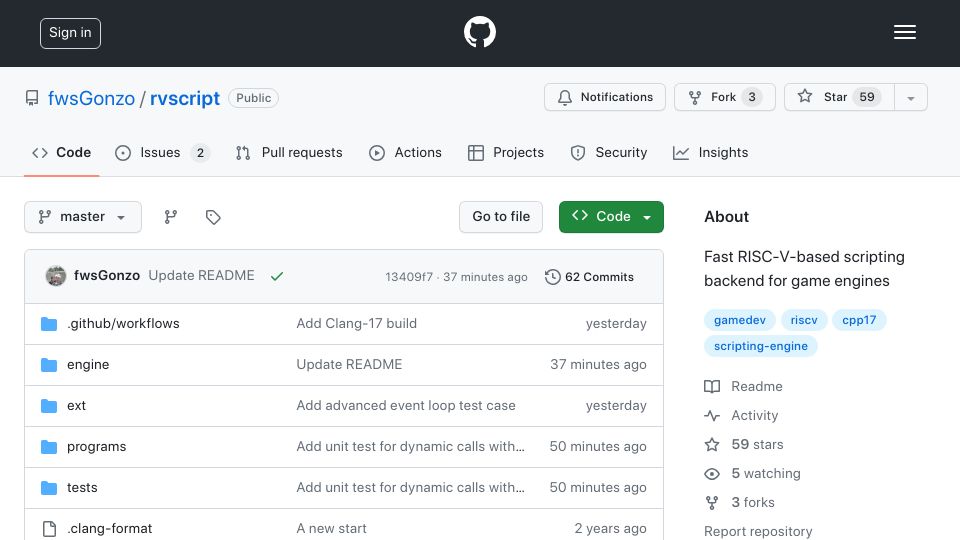Viewport: 960px width, 540px height.
Task: Open the fwsGonzo owner link
Action: pos(91,98)
